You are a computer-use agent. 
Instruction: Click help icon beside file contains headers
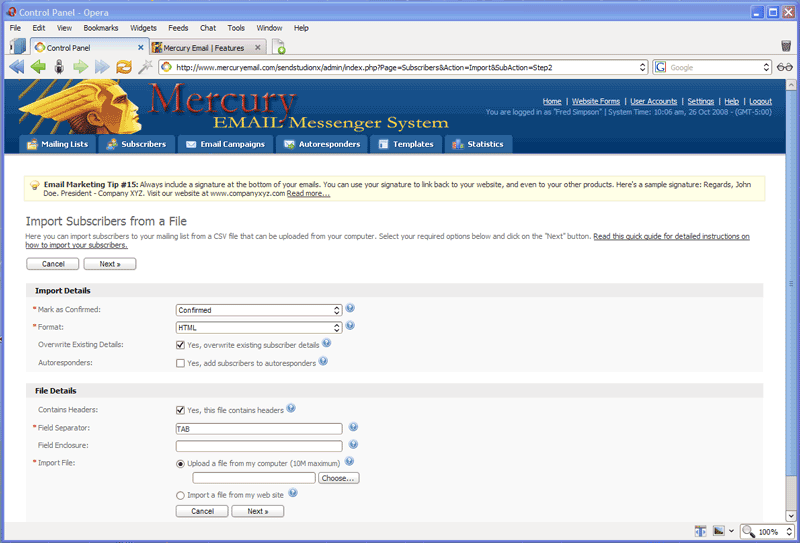(x=291, y=408)
